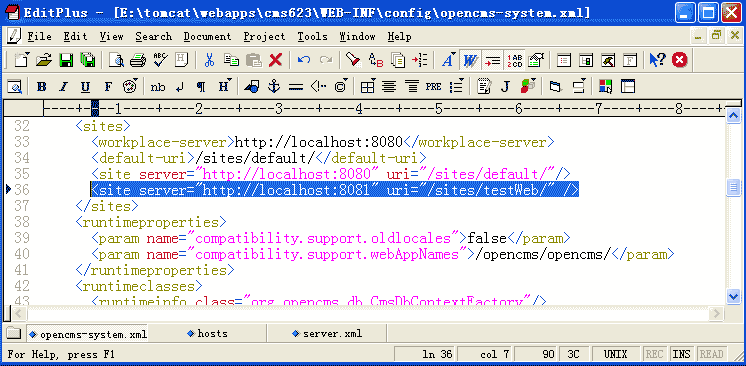This screenshot has height=366, width=746.
Task: Open the List tag dropdown
Action: pyautogui.click(x=457, y=86)
